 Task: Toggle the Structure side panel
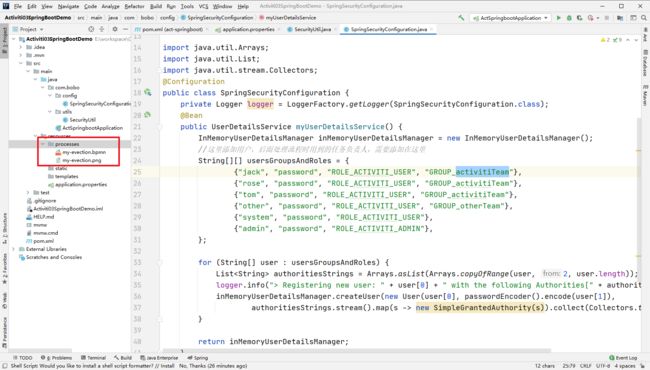point(5,228)
